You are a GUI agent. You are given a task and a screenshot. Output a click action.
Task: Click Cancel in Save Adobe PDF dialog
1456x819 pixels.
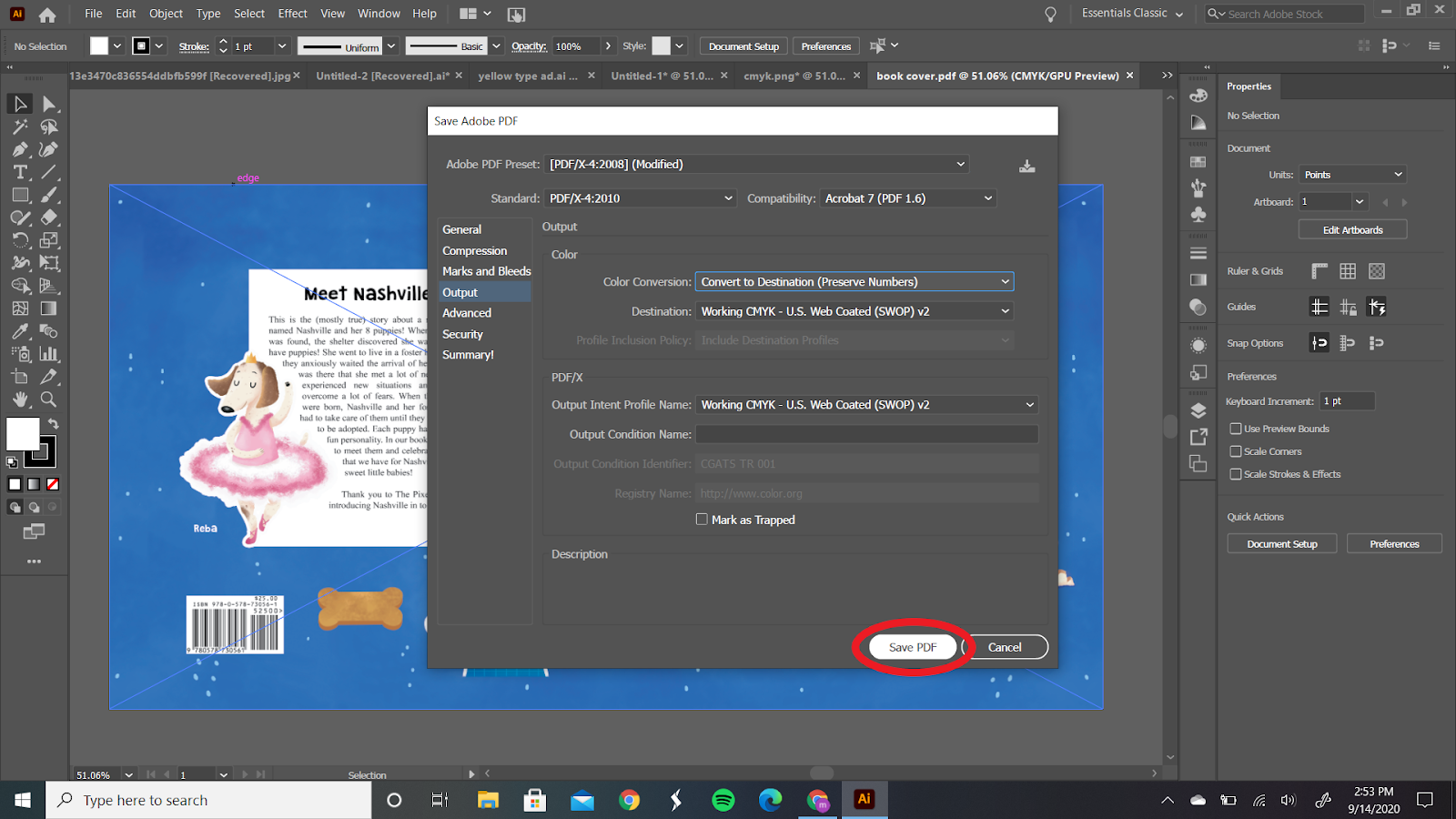coord(1005,647)
